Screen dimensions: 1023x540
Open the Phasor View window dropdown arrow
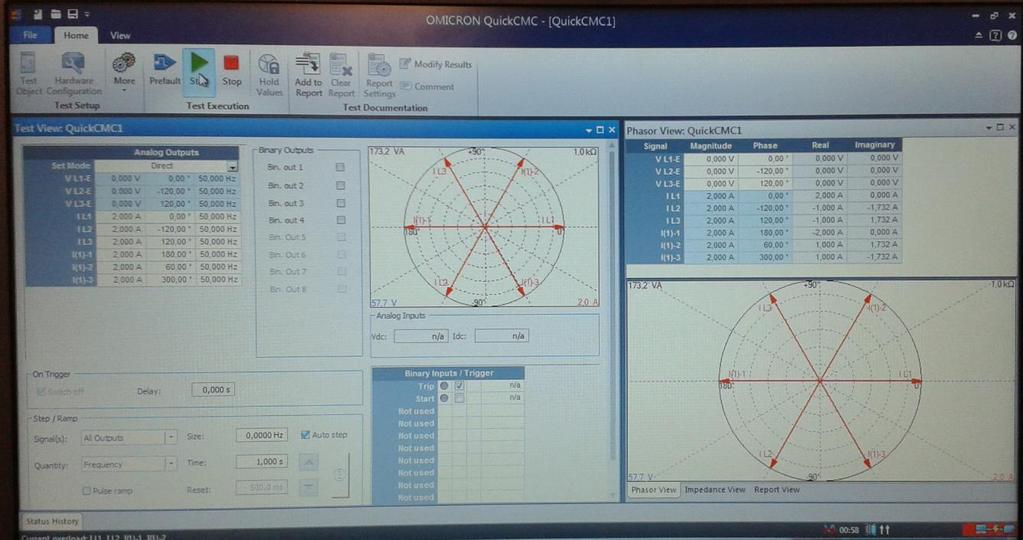(x=988, y=128)
